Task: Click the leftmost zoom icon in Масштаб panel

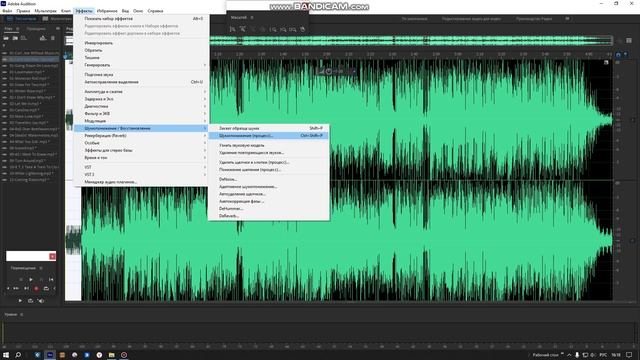Action: coord(232,29)
